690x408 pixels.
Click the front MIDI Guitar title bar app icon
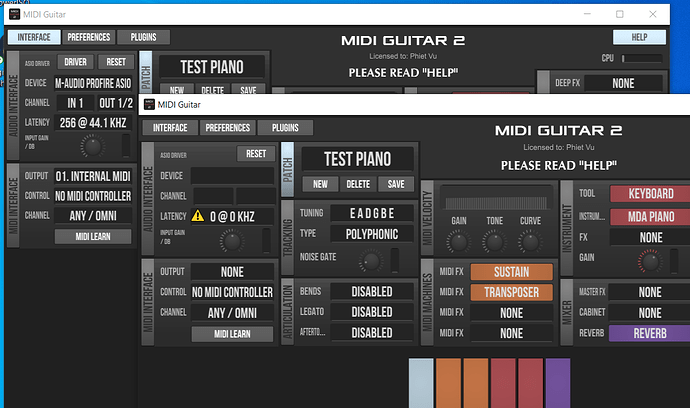click(x=149, y=104)
